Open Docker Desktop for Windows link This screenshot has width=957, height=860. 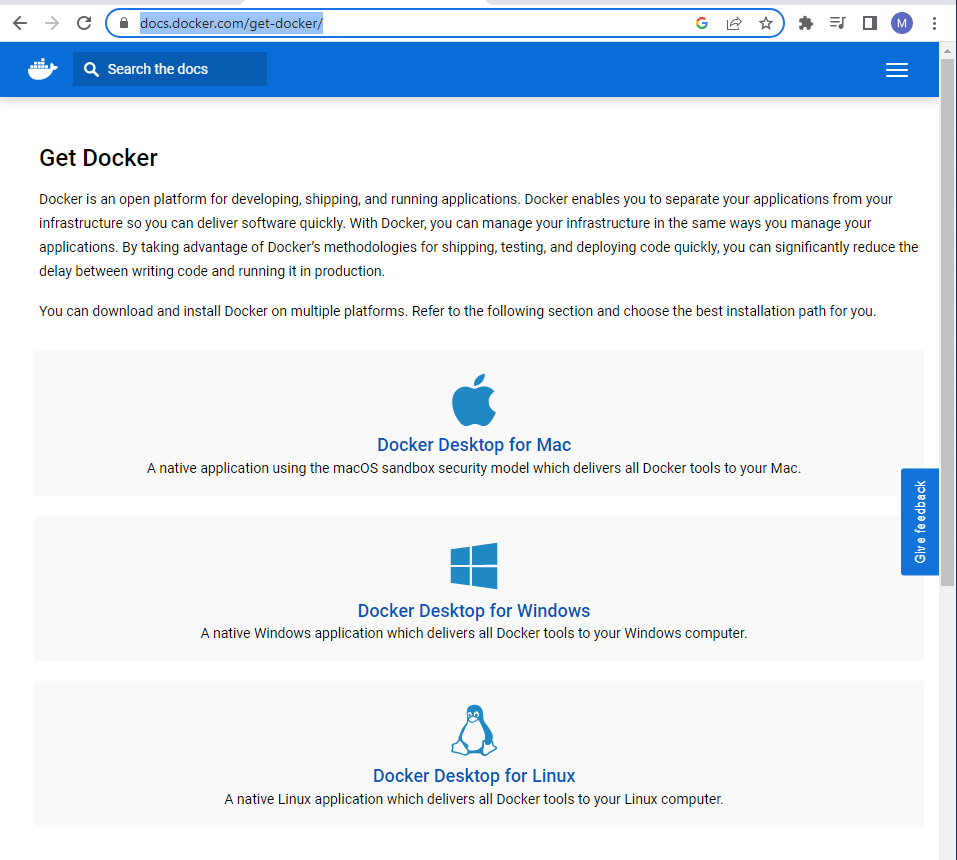coord(474,611)
